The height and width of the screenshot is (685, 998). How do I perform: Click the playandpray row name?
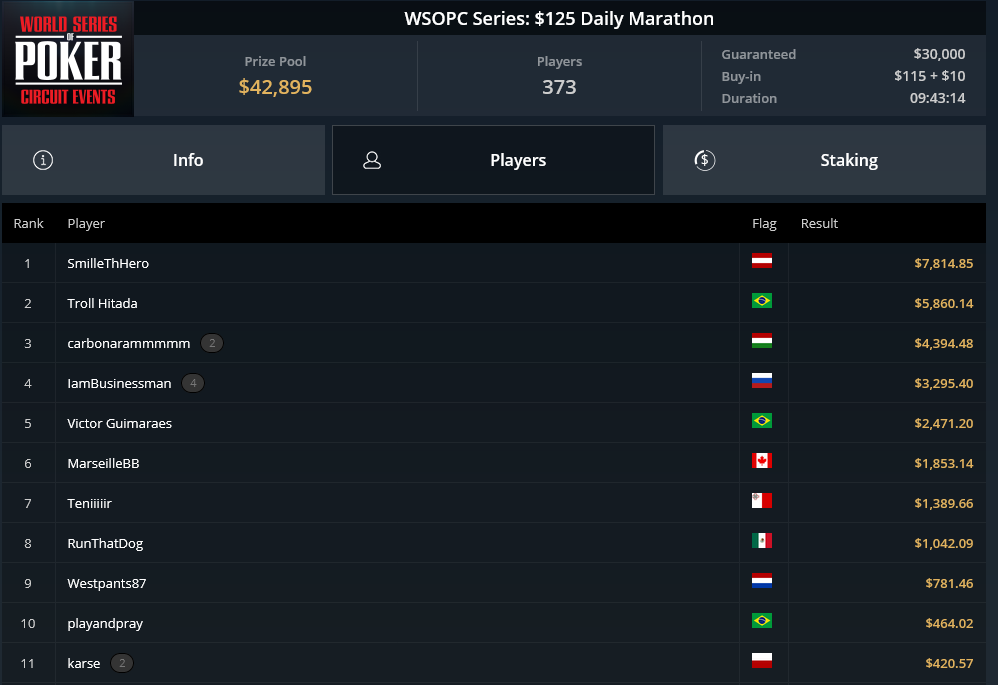point(105,624)
